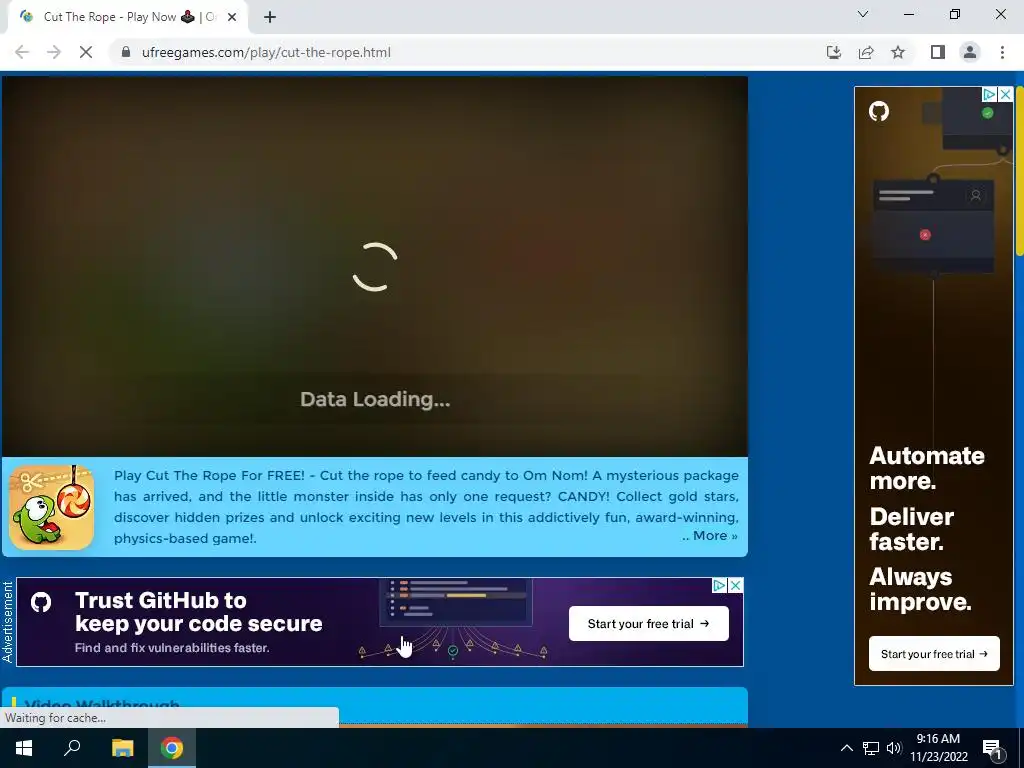
Task: Bookmark this tab with star icon
Action: pos(898,52)
